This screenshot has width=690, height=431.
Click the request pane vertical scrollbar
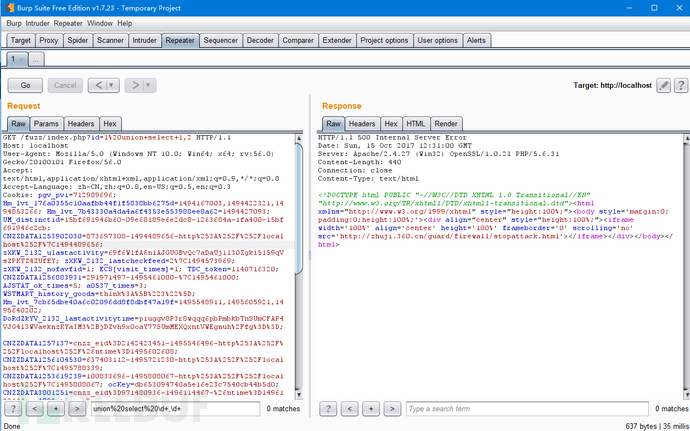pyautogui.click(x=299, y=207)
